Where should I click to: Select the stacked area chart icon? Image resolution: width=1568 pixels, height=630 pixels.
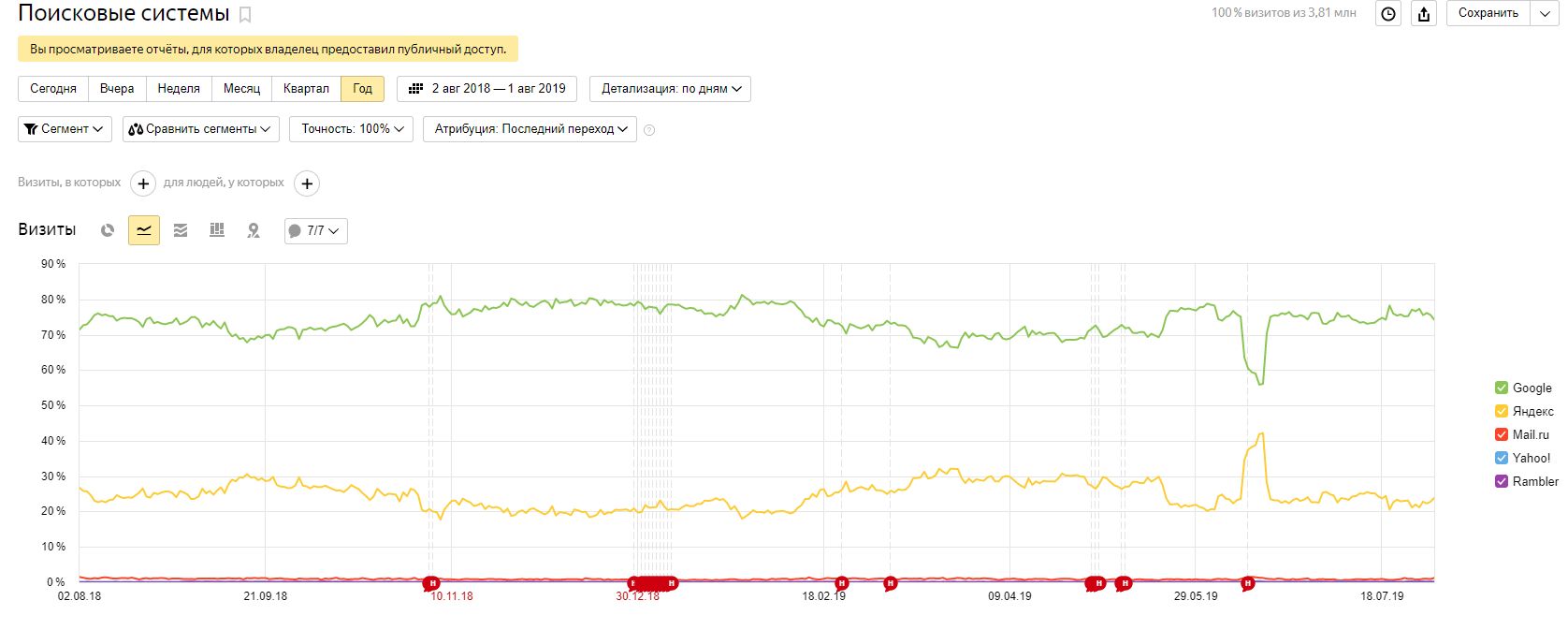click(x=181, y=230)
